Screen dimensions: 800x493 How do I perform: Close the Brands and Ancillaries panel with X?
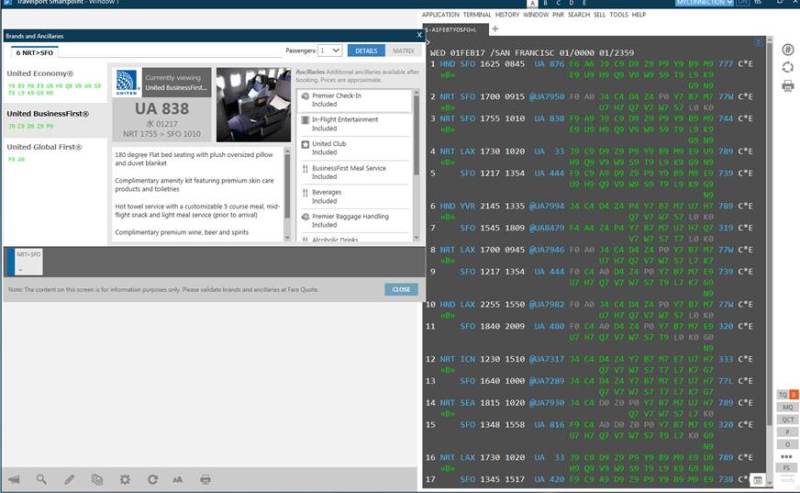coord(419,35)
